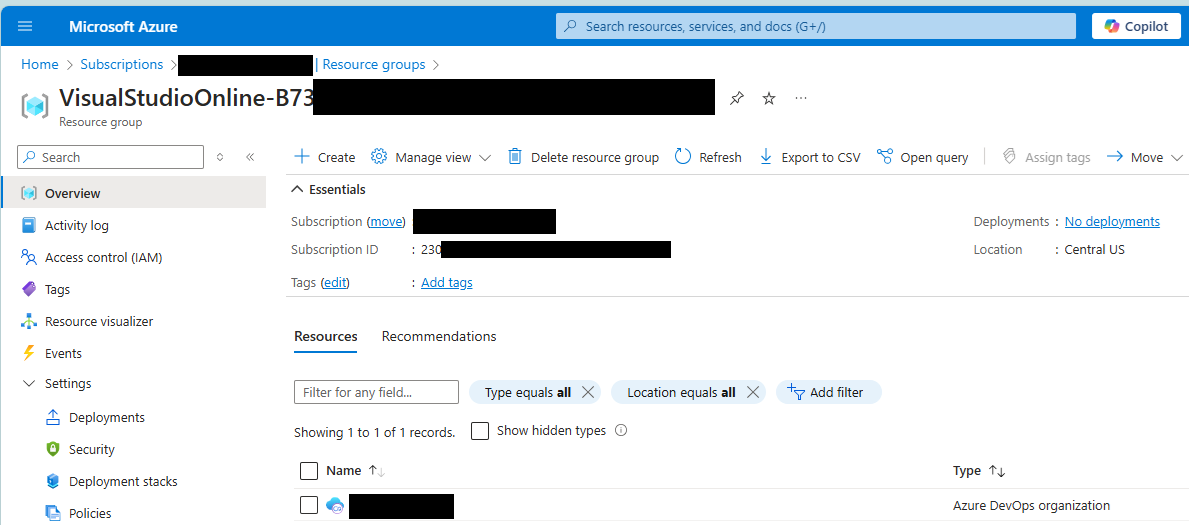1189x525 pixels.
Task: Select all resources header checkbox
Action: (x=309, y=470)
